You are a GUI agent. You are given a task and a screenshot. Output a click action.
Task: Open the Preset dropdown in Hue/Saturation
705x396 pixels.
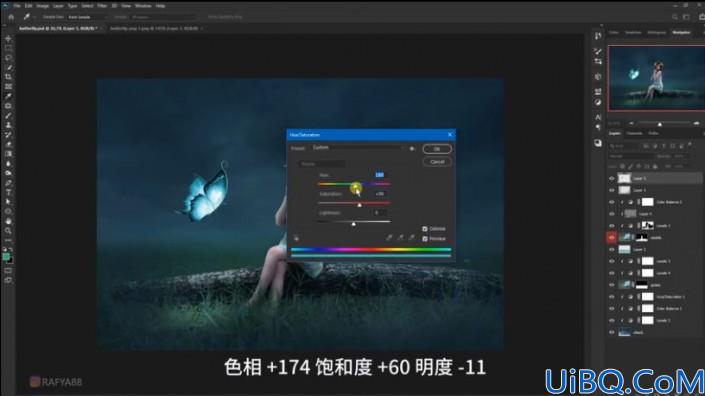pos(358,148)
